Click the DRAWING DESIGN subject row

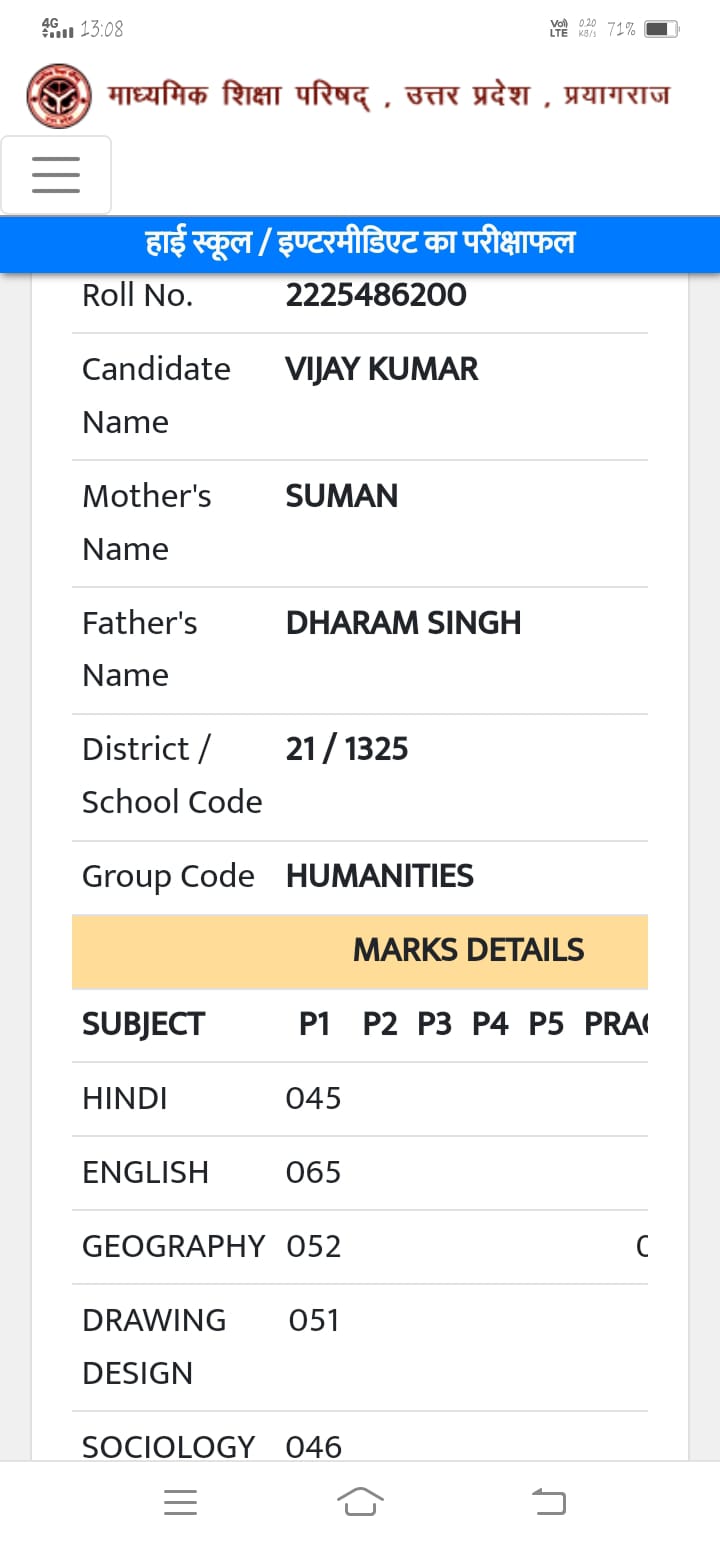tap(360, 1347)
